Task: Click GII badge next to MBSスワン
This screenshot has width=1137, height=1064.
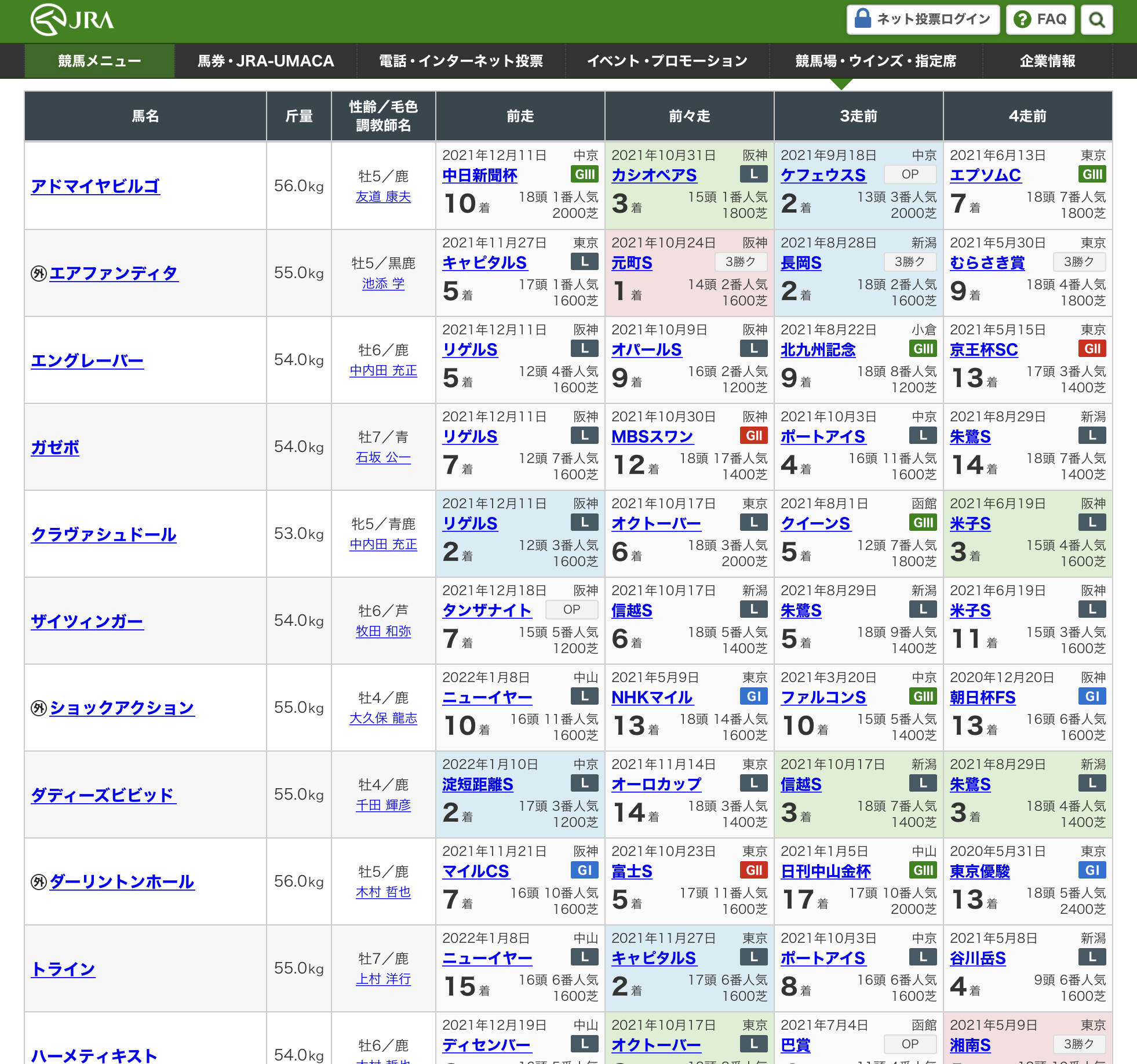Action: 753,435
